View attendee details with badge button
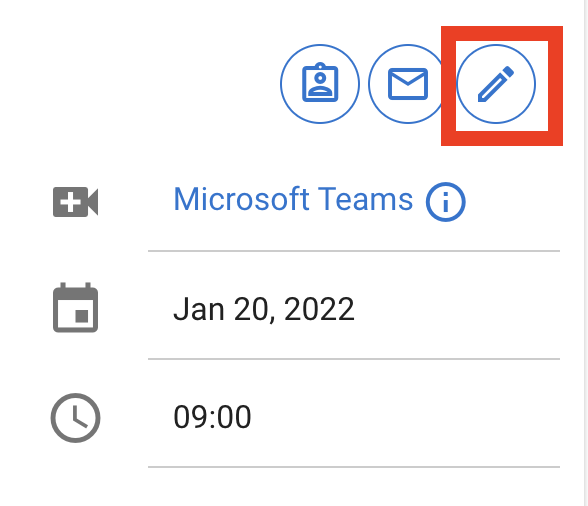The width and height of the screenshot is (588, 506). pos(320,84)
